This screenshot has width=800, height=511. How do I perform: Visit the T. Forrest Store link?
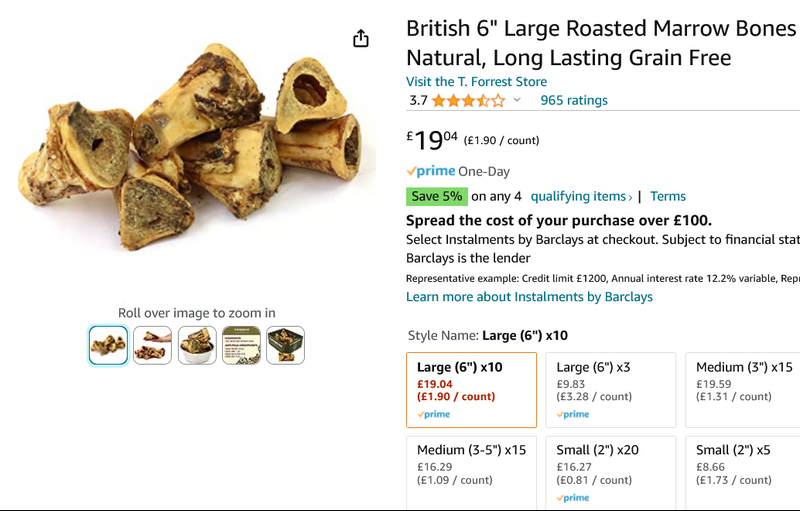tap(476, 81)
